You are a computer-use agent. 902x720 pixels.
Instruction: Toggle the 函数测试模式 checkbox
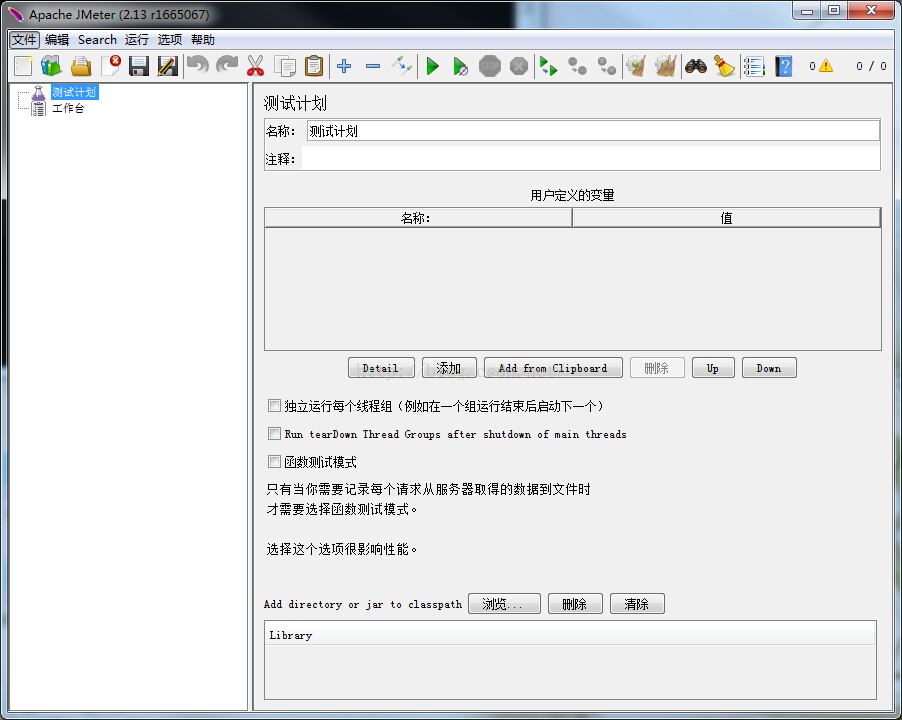tap(274, 461)
